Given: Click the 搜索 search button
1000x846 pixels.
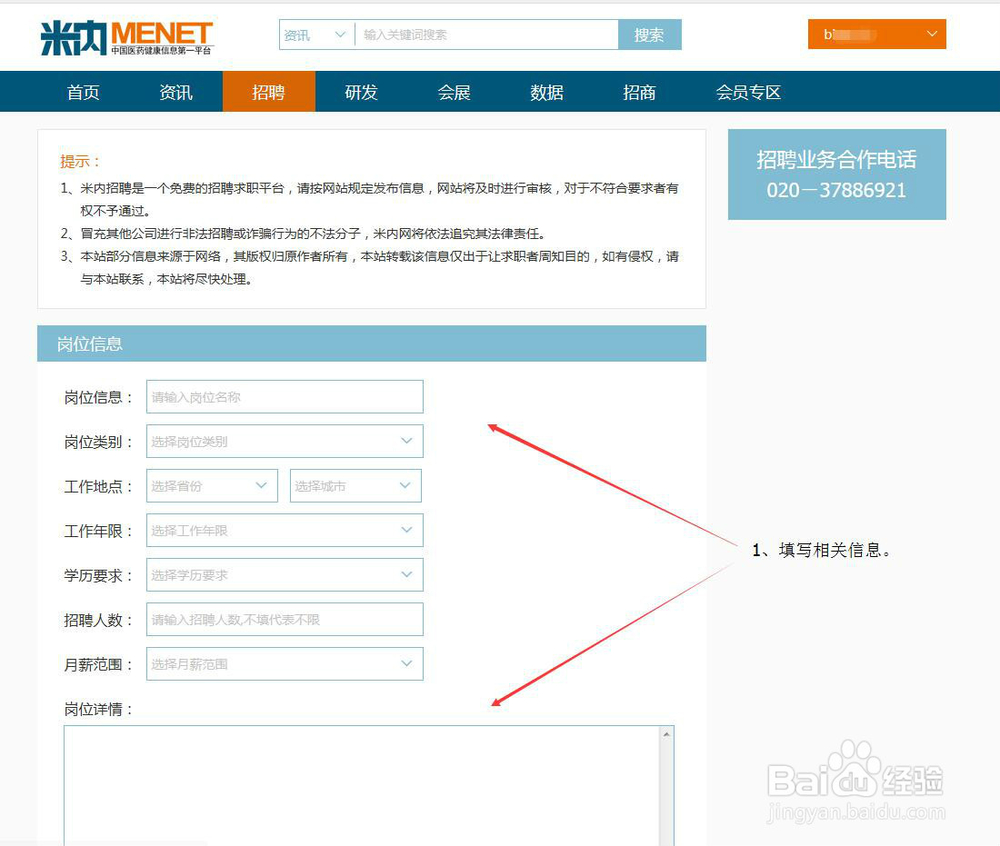Looking at the screenshot, I should (x=650, y=34).
